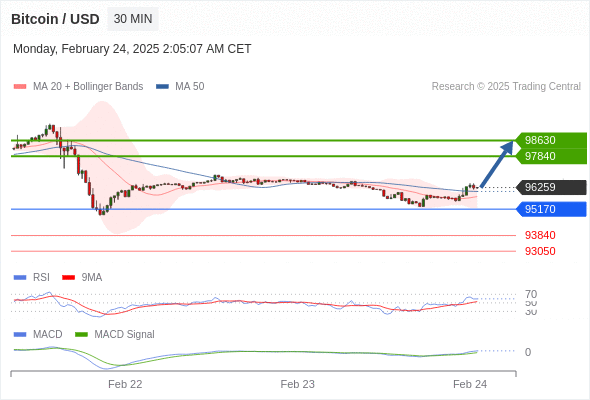Image resolution: width=590 pixels, height=400 pixels.
Task: Click the blue upward forecast arrow
Action: click(x=497, y=164)
